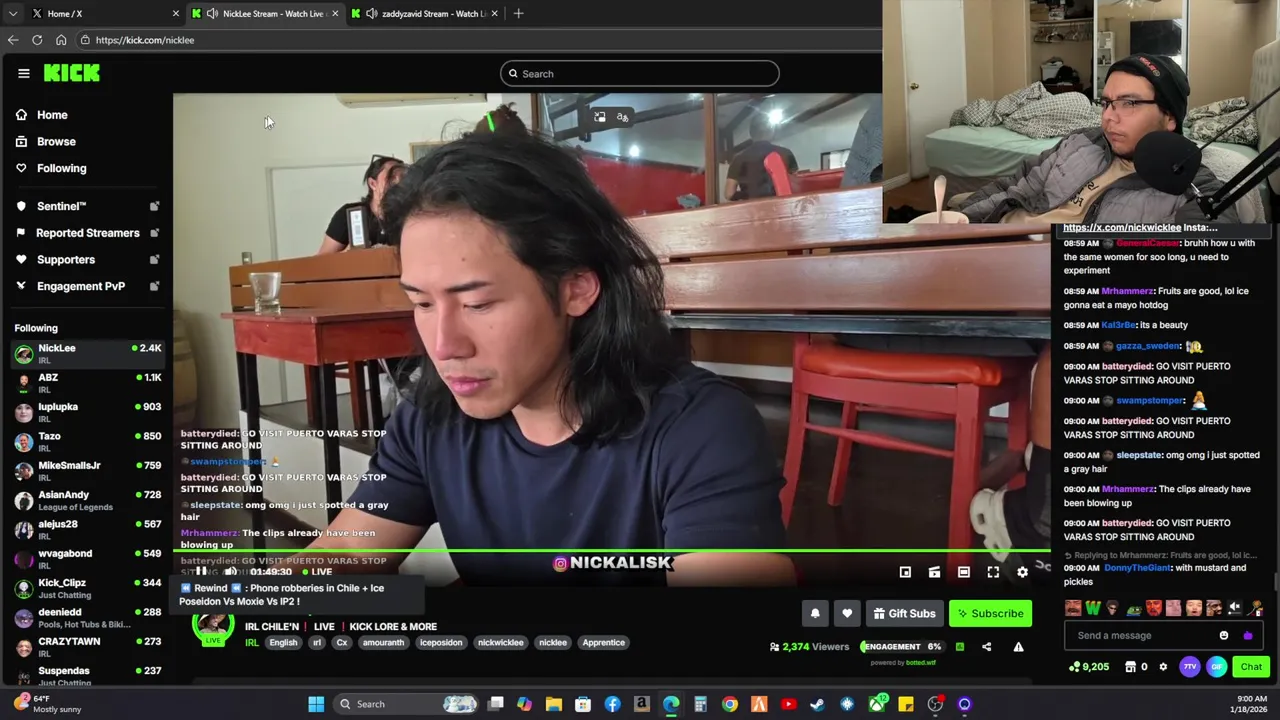Open Steam from the taskbar

coord(818,704)
